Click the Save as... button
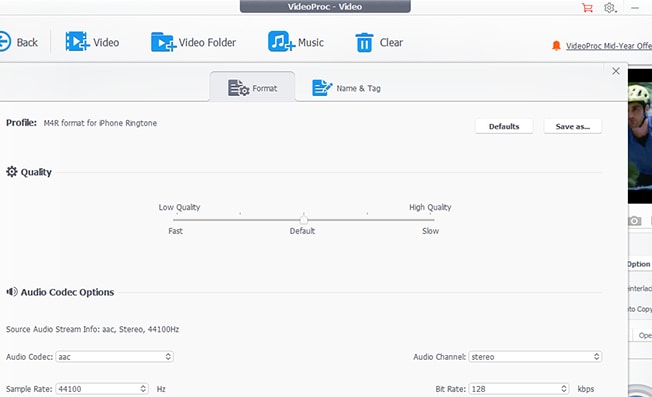The height and width of the screenshot is (397, 652). click(573, 126)
